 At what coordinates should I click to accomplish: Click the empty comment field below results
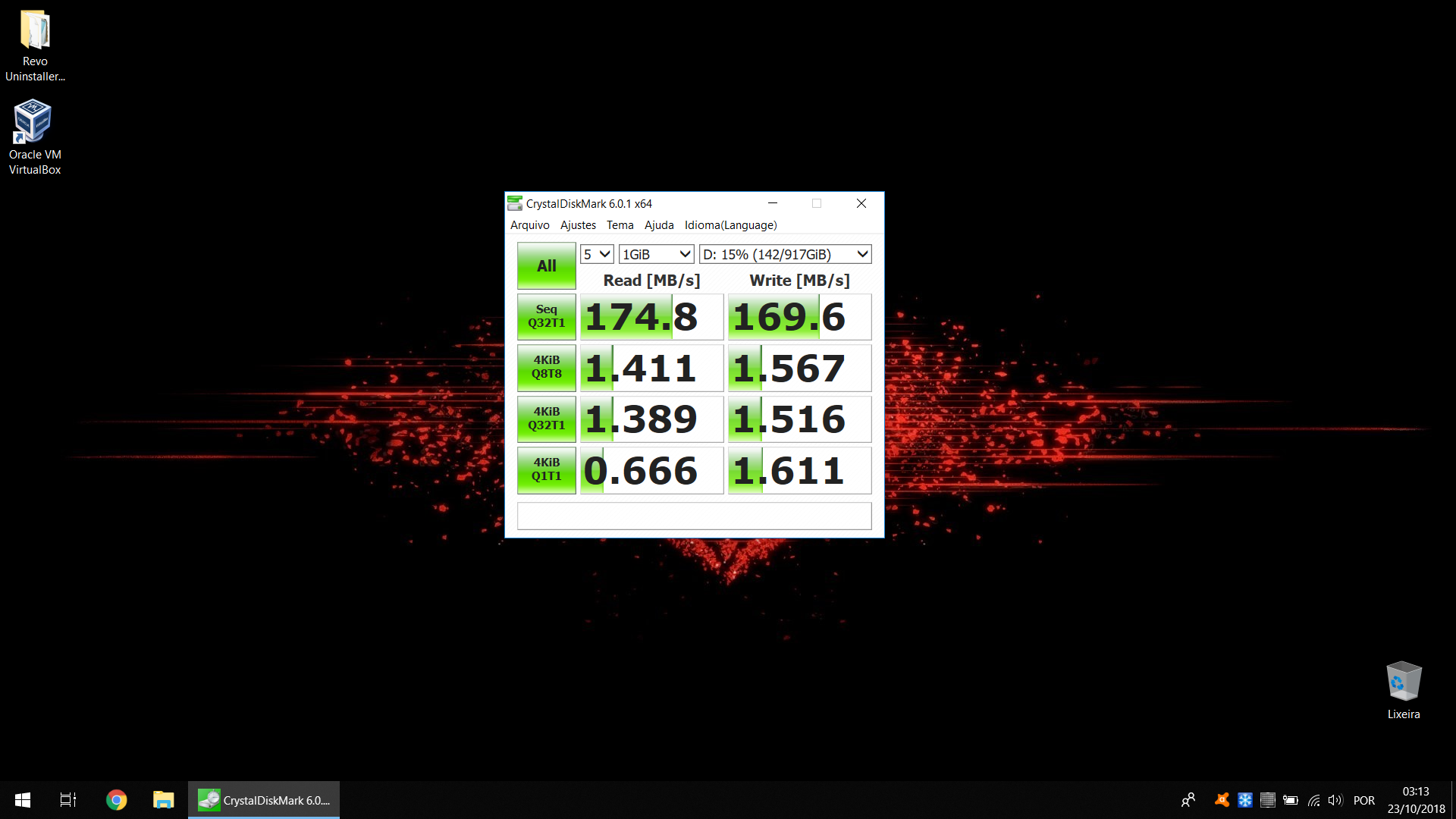(x=694, y=516)
